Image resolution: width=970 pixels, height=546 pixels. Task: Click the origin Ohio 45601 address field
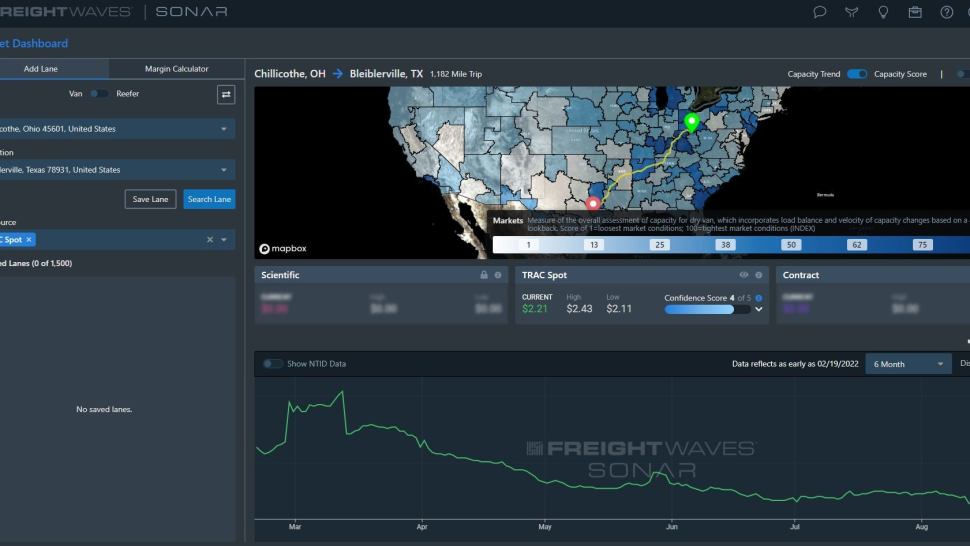(116, 129)
